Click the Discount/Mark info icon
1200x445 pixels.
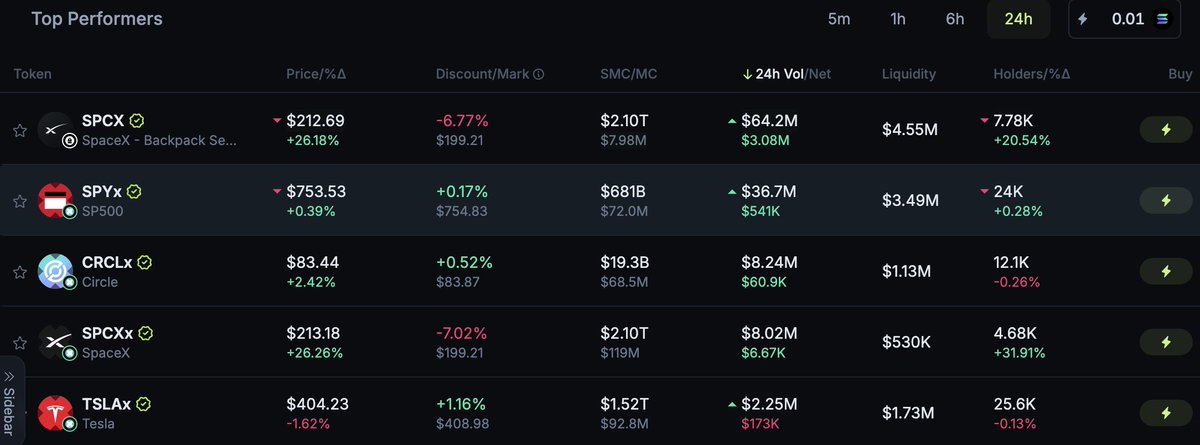coord(538,74)
